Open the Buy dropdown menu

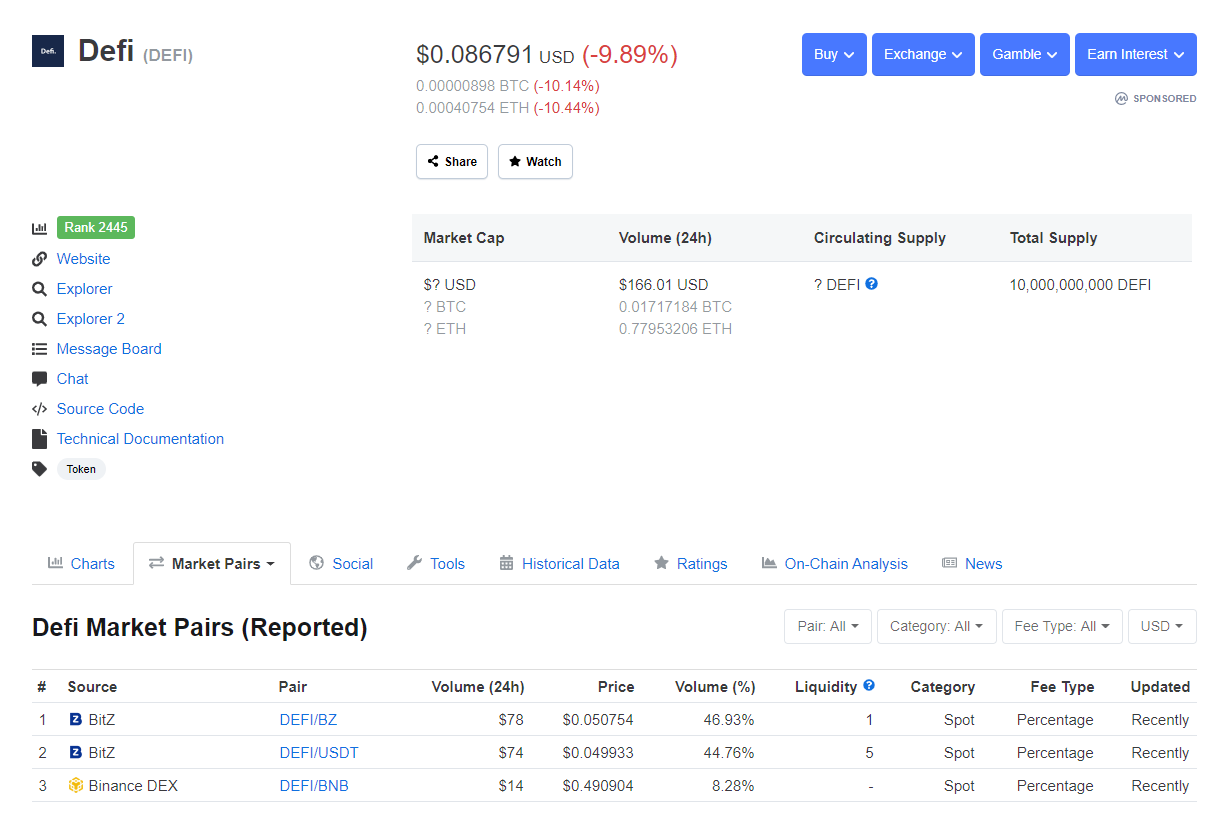coord(834,55)
